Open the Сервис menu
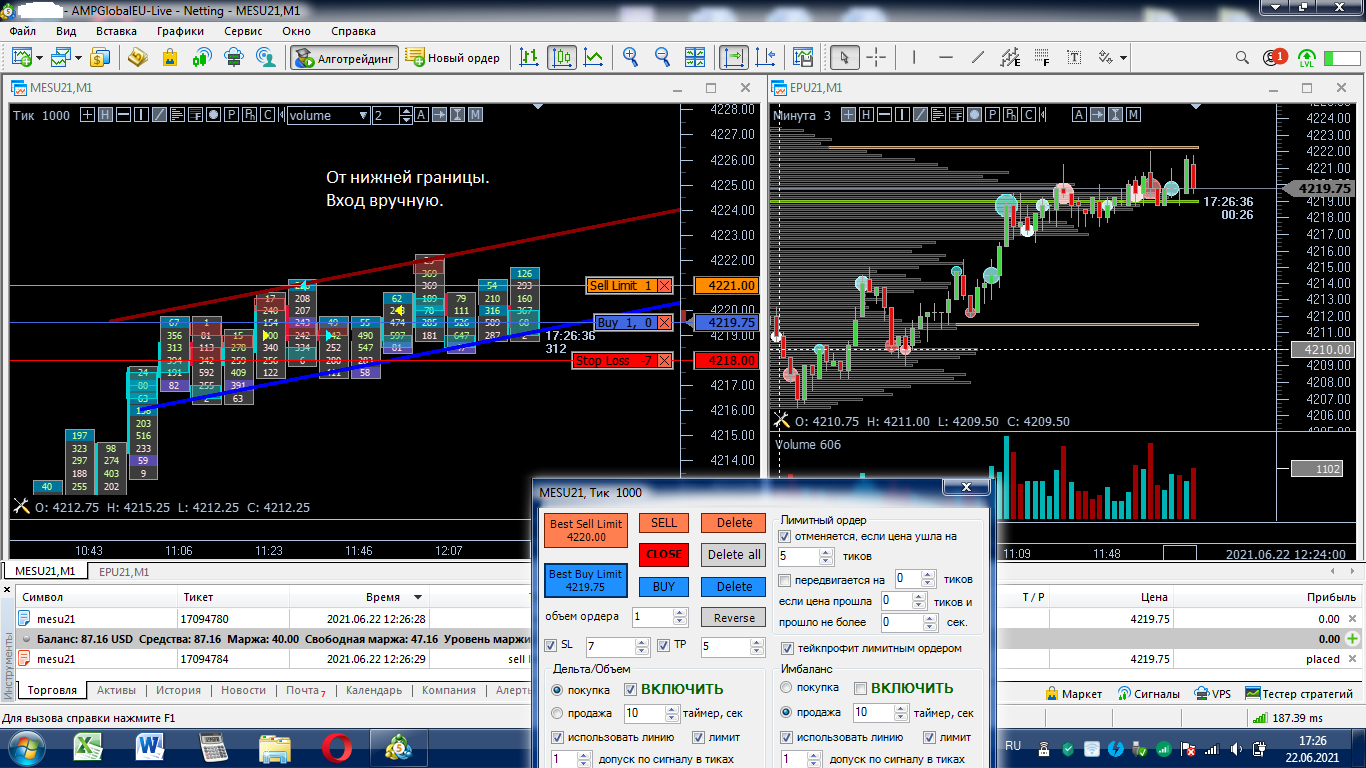1366x768 pixels. (x=243, y=31)
